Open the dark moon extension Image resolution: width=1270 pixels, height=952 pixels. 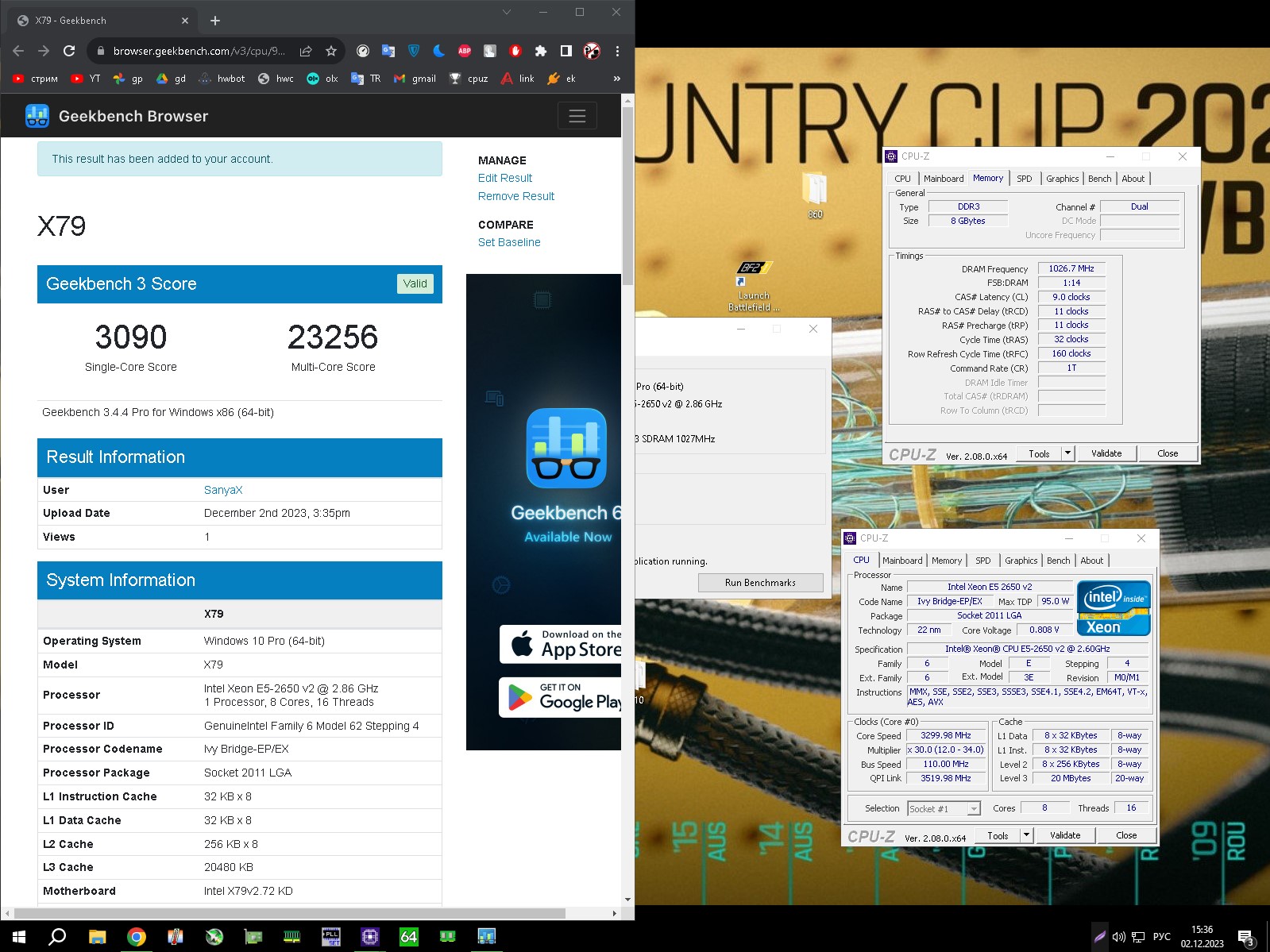pos(439,51)
